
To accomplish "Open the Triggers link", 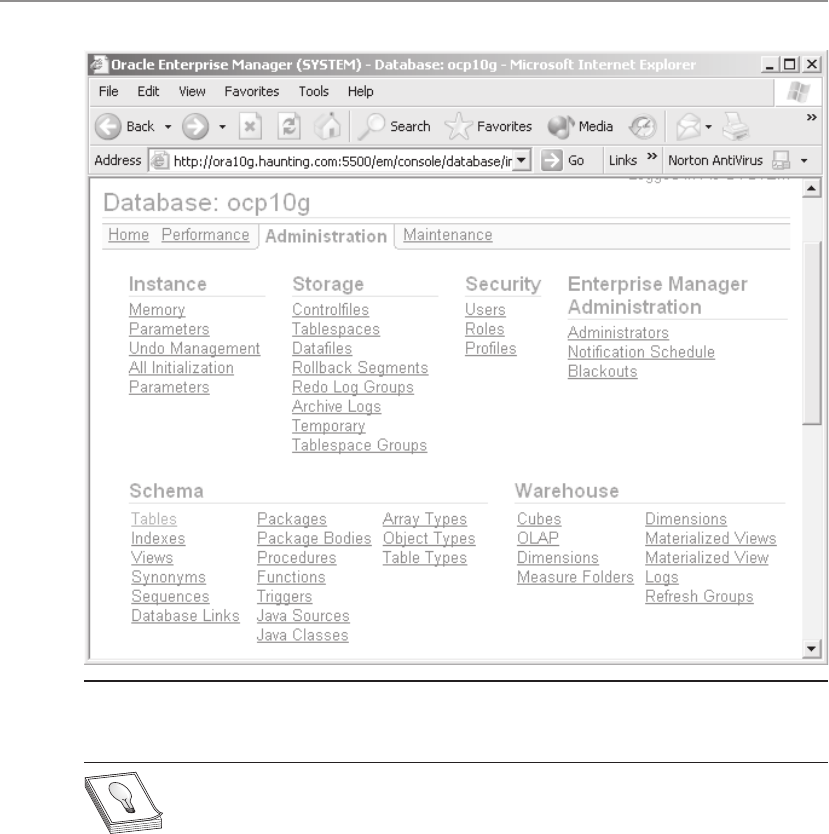I will 284,597.
